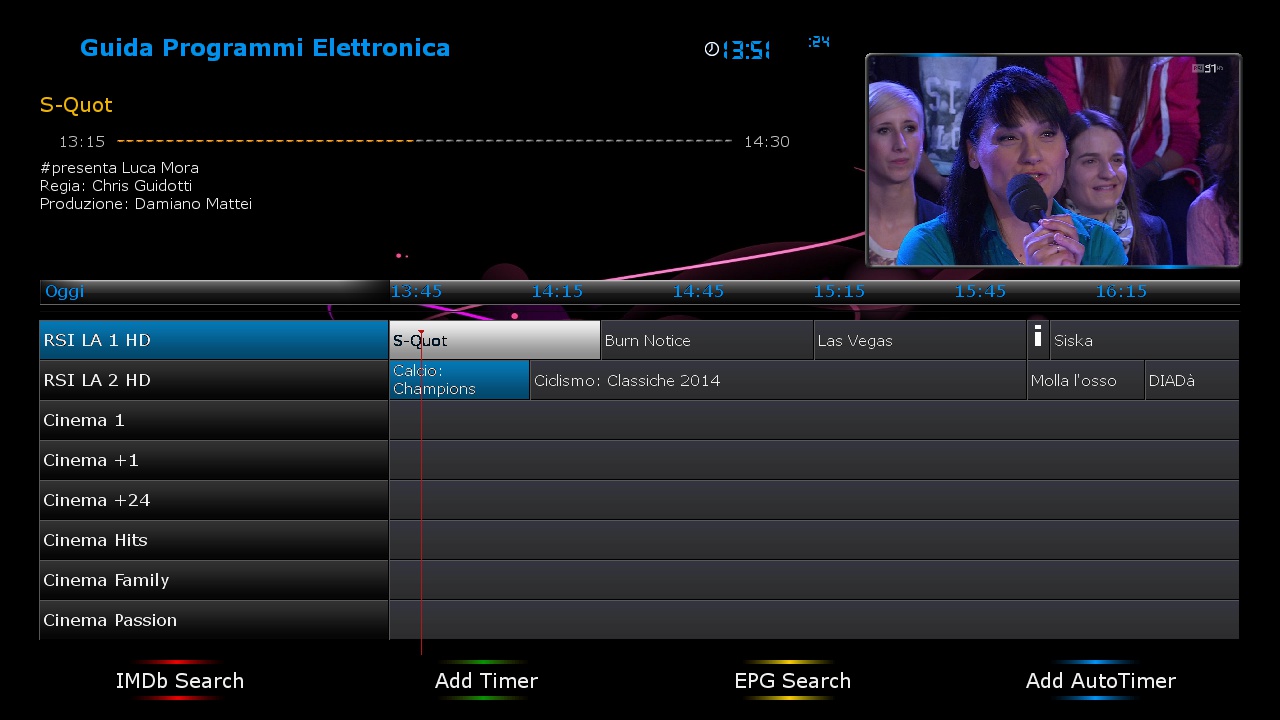The height and width of the screenshot is (720, 1280).
Task: Click the Oggi day label
Action: pos(65,291)
